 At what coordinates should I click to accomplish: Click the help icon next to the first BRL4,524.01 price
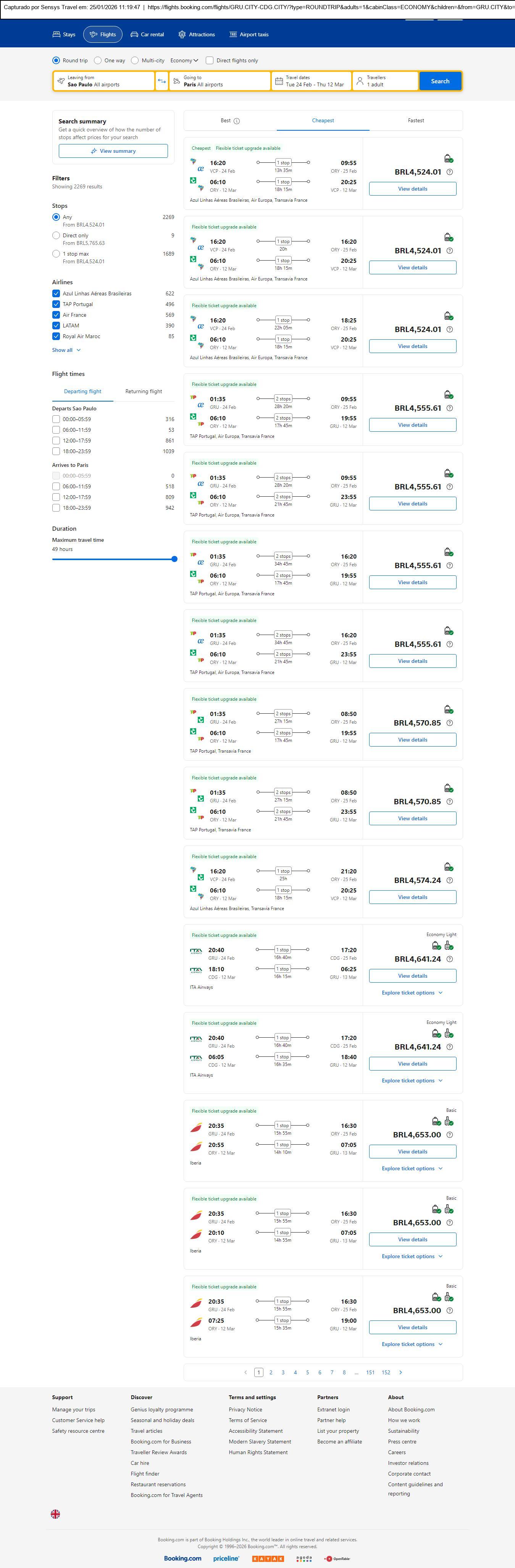(x=449, y=172)
